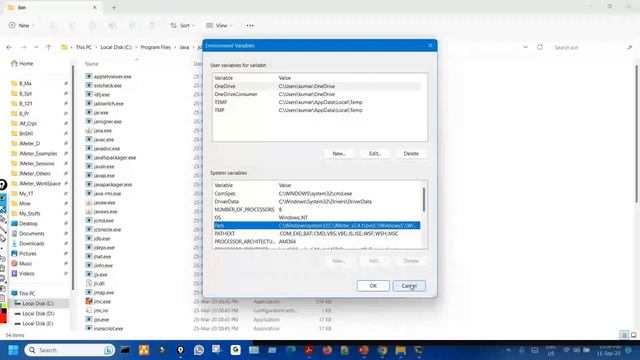640x360 pixels.
Task: Click This PC in the breadcrumb path
Action: 84,47
